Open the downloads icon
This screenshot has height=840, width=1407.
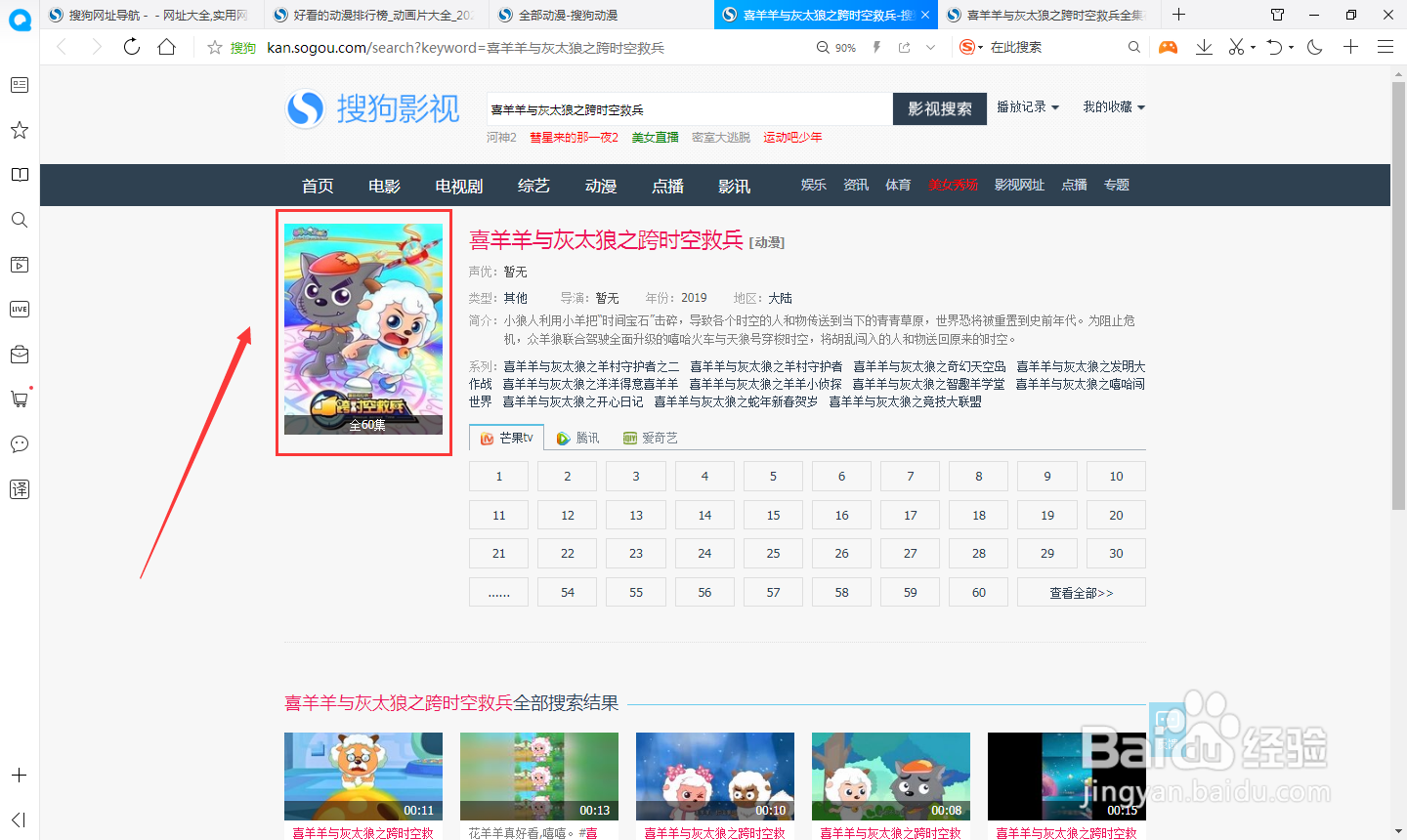click(1204, 47)
